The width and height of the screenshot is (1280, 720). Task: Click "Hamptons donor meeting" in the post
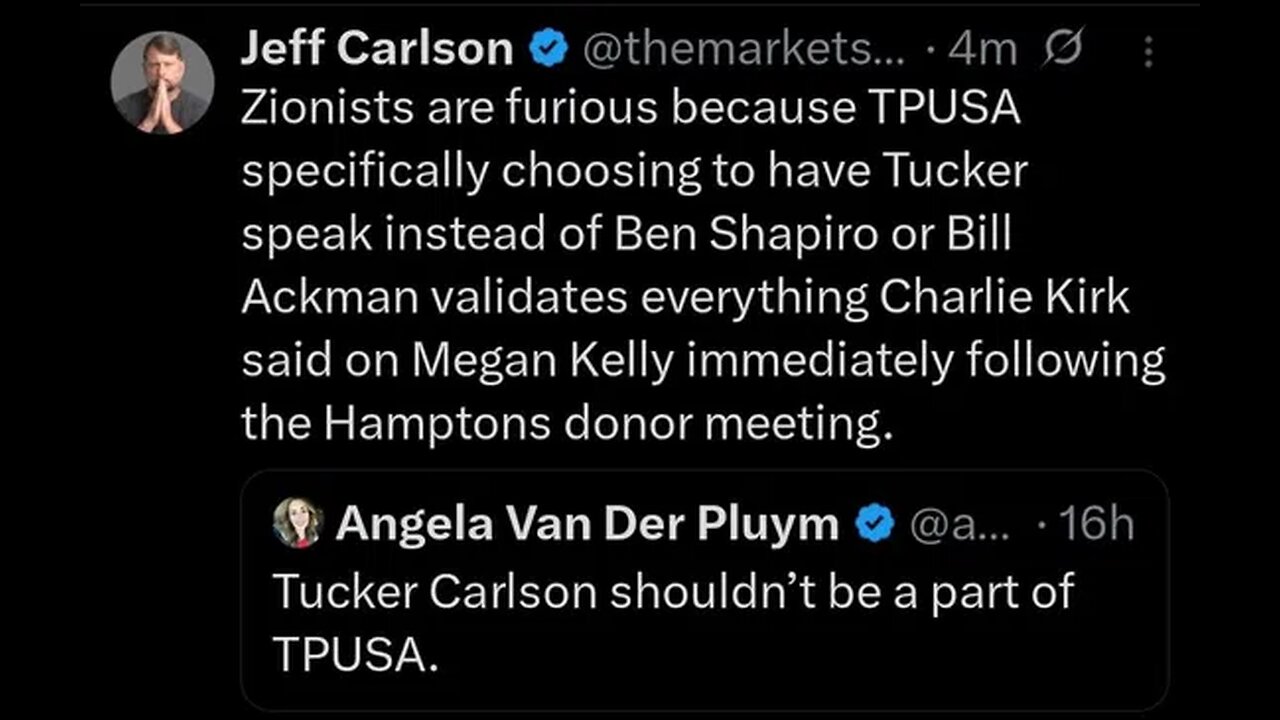click(605, 424)
